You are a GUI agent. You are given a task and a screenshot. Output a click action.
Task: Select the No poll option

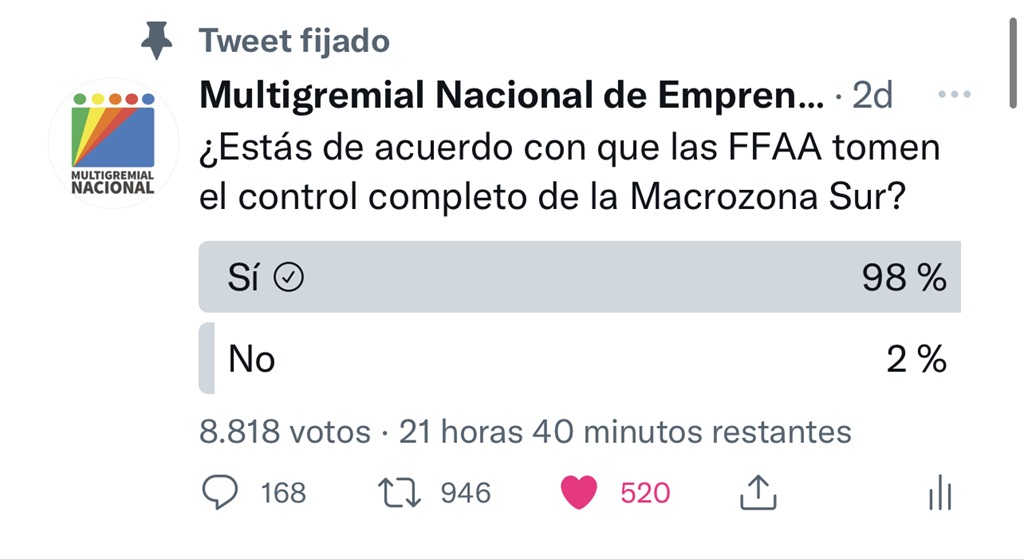[x=579, y=358]
